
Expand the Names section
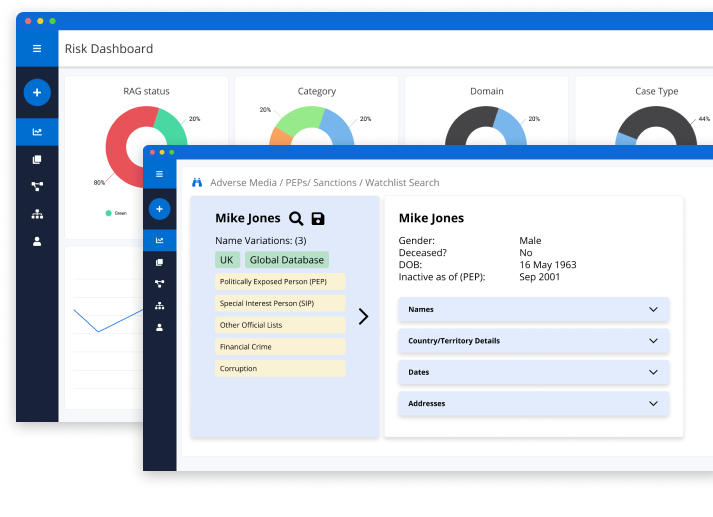tap(533, 310)
